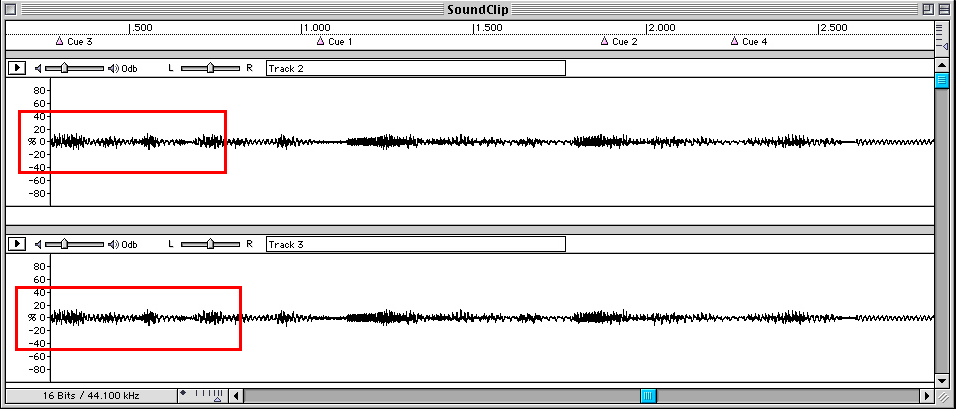This screenshot has width=956, height=409.
Task: Click the Cue 3 marker triangle
Action: tap(59, 41)
